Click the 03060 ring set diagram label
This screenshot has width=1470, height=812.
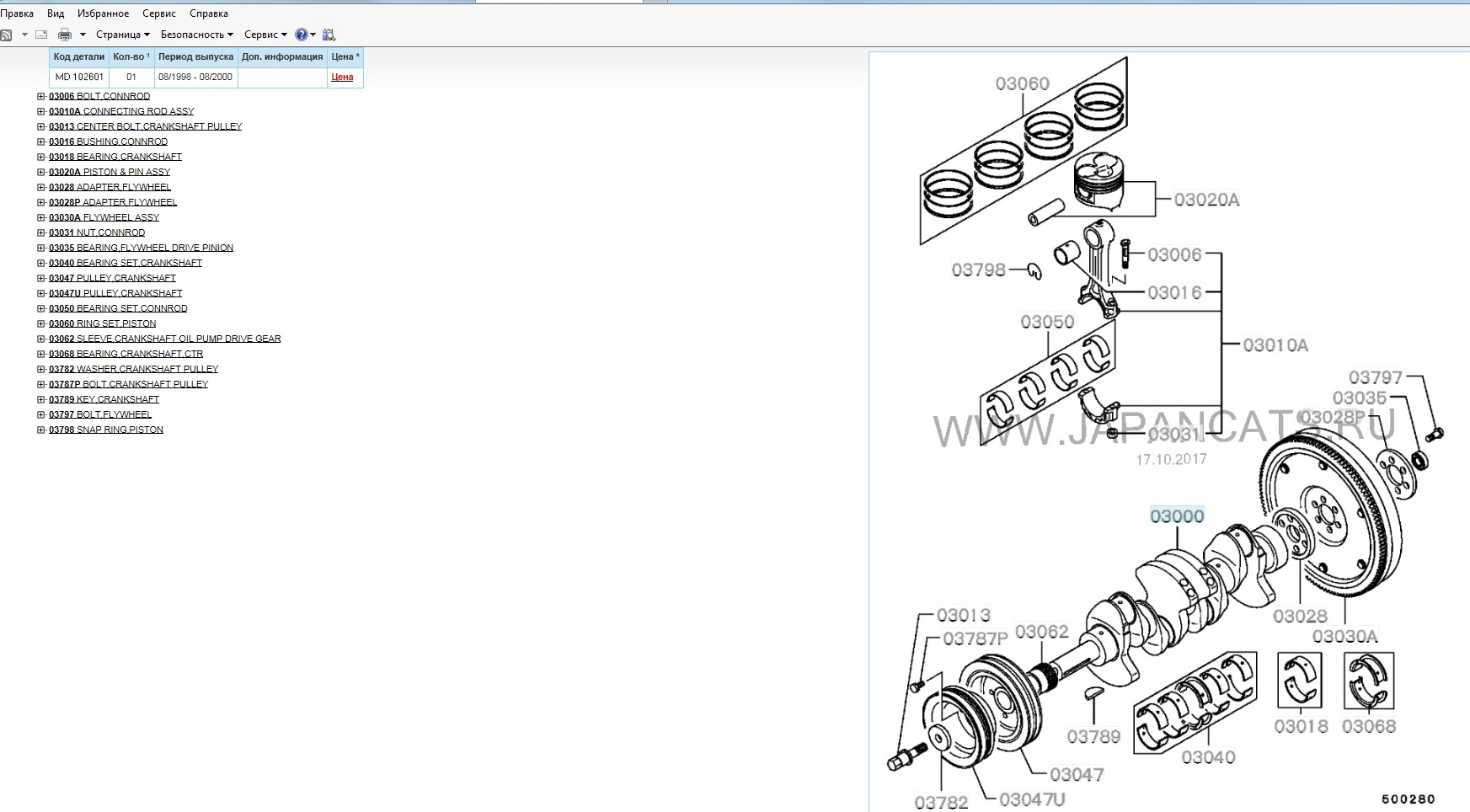1022,84
